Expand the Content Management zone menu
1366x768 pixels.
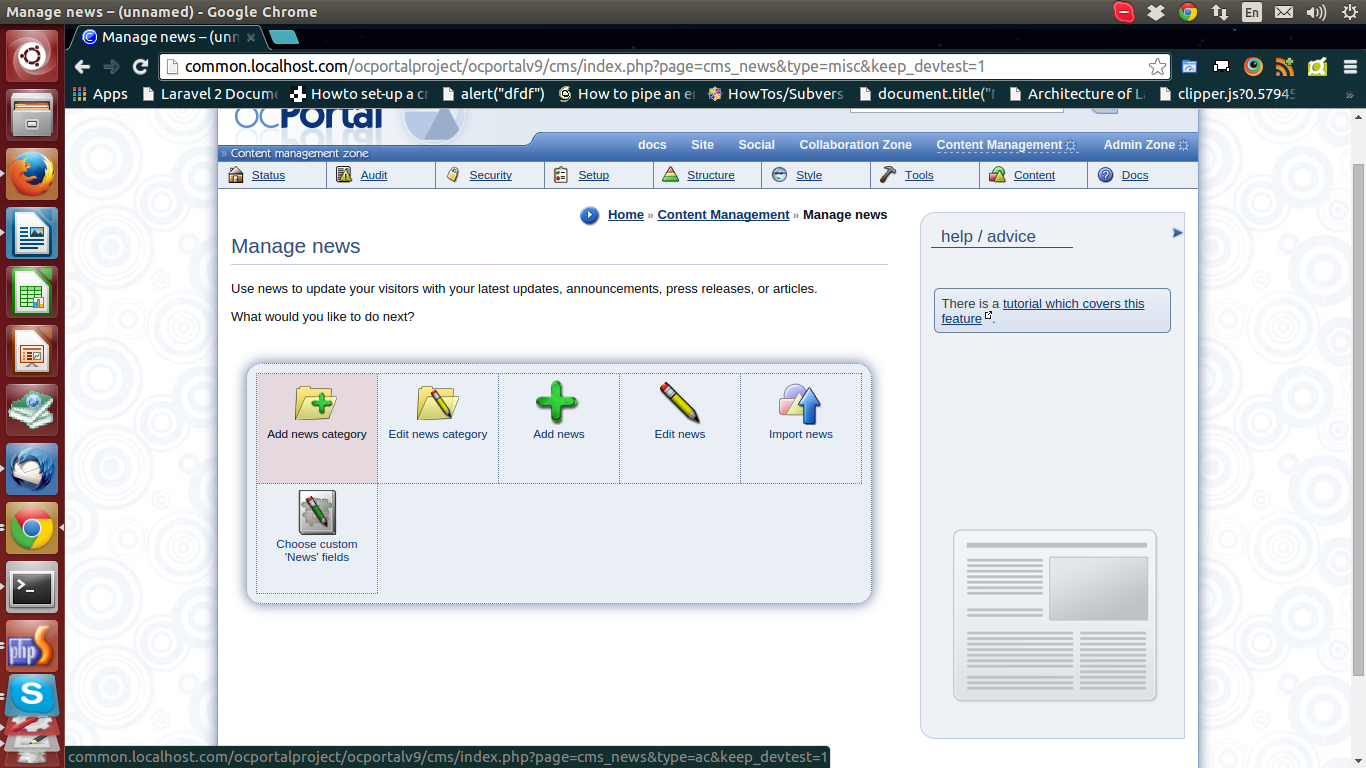click(1006, 145)
